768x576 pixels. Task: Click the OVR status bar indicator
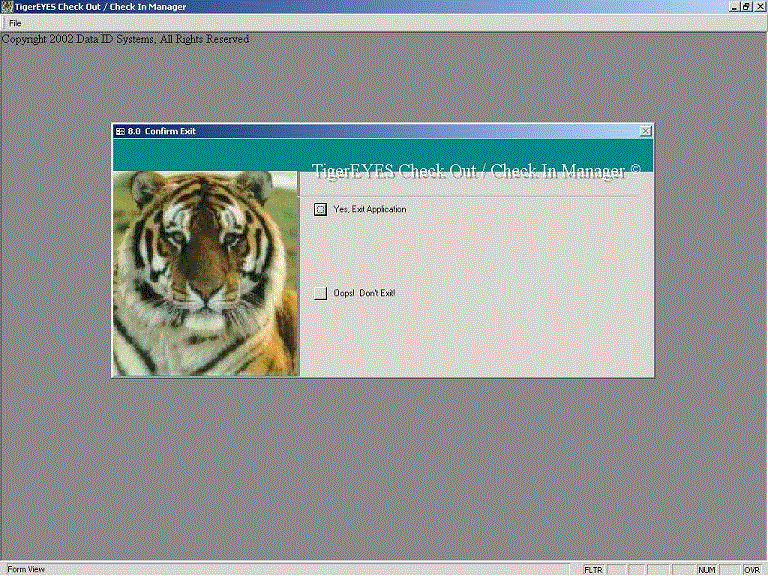(x=752, y=570)
